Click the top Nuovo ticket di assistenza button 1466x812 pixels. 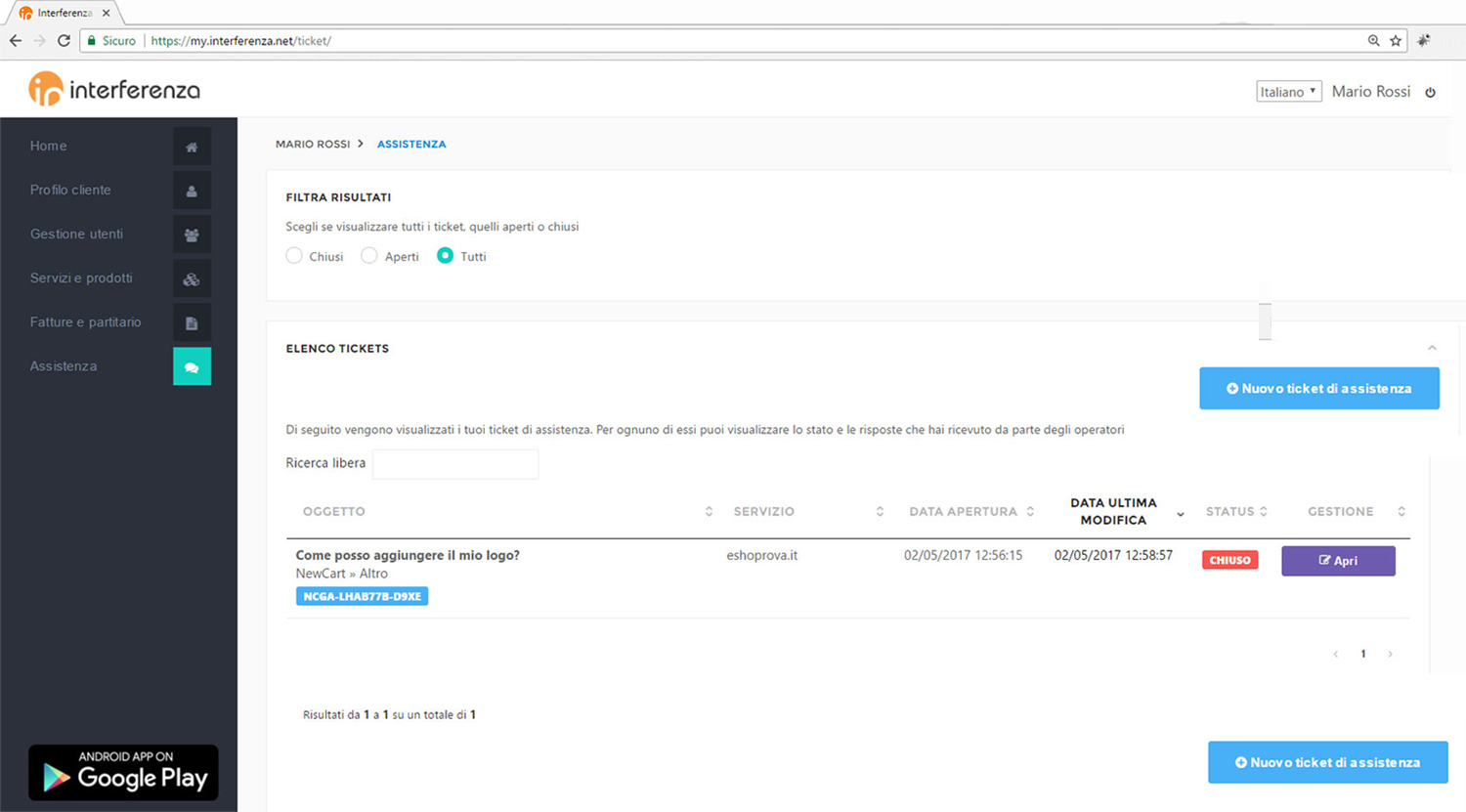1319,388
